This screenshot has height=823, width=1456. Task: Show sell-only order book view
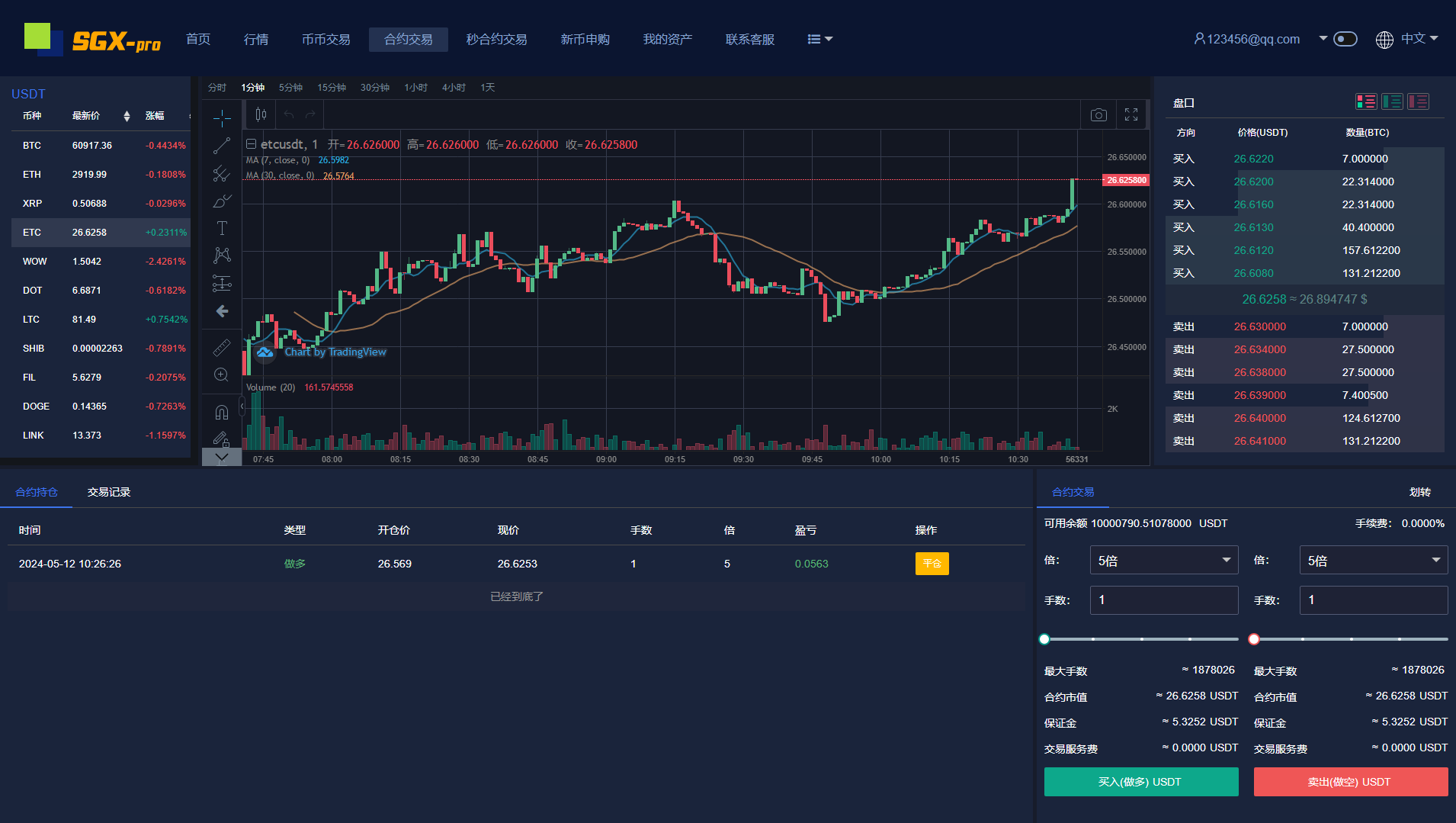point(1418,101)
